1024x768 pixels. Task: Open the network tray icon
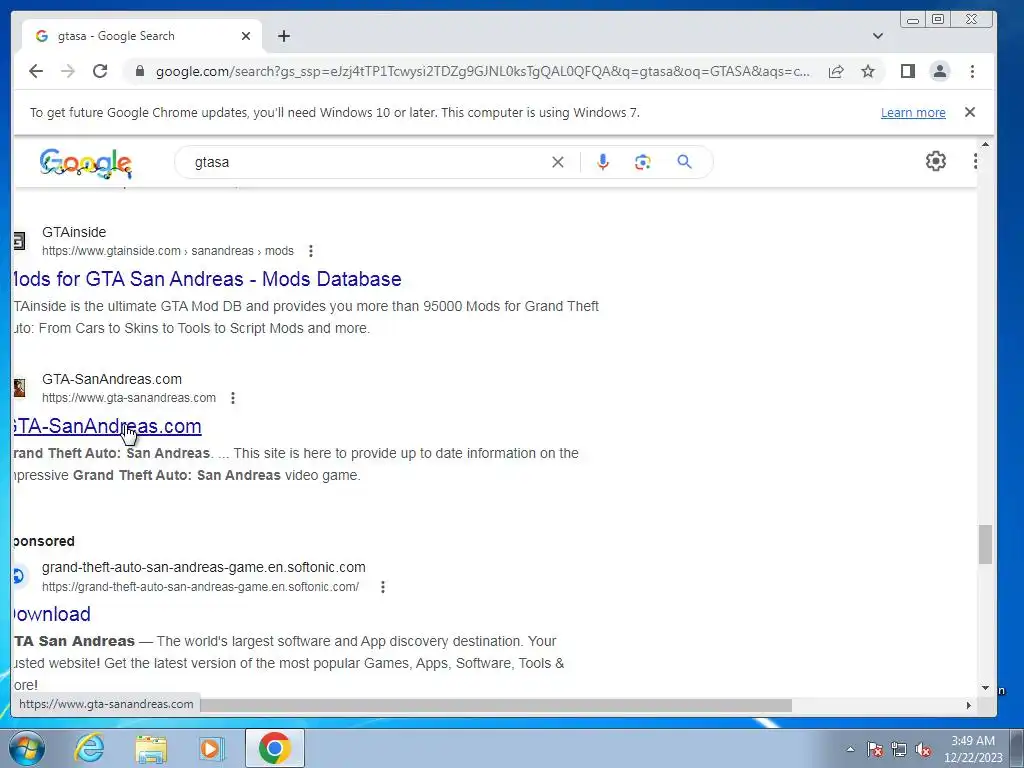point(899,749)
